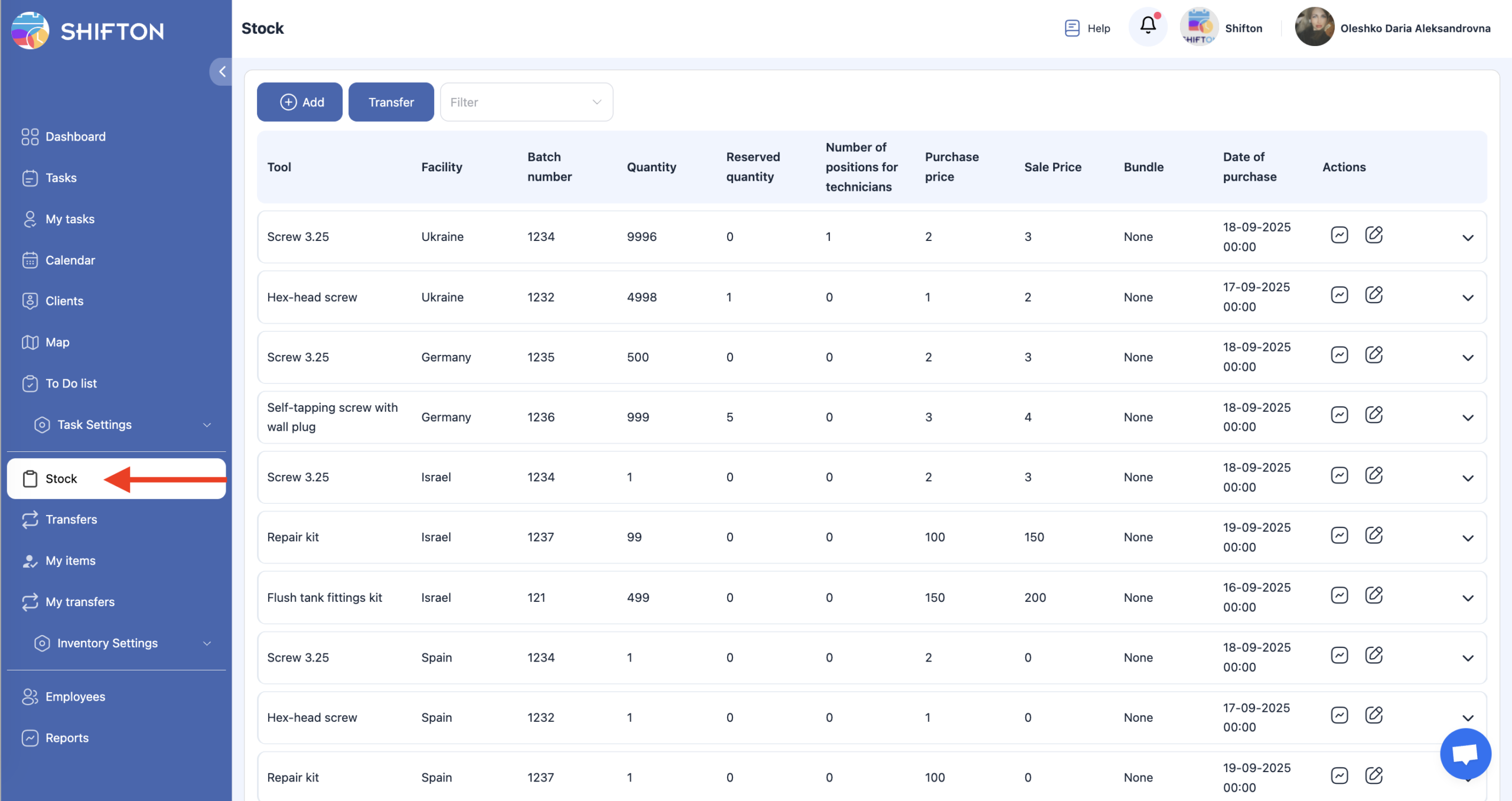The image size is (1512, 801).
Task: Click the Help document icon
Action: (x=1072, y=28)
